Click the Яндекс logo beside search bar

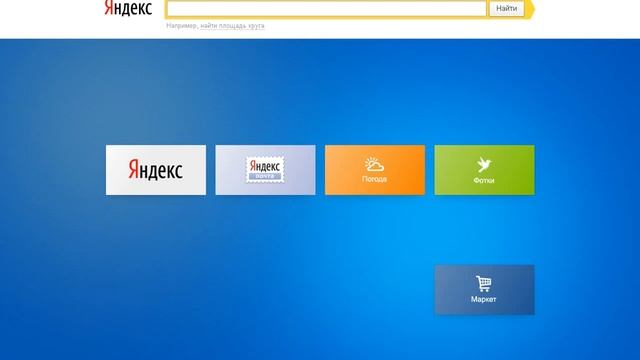[128, 8]
